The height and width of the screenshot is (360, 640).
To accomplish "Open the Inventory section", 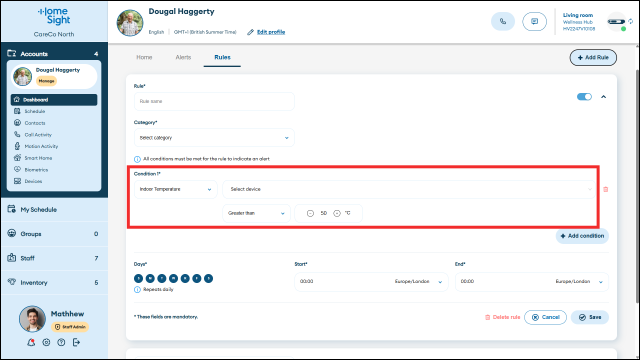I will [x=54, y=282].
